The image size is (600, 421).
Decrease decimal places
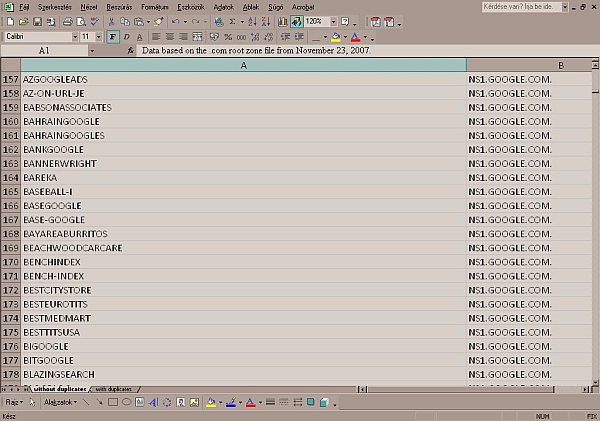pos(269,37)
